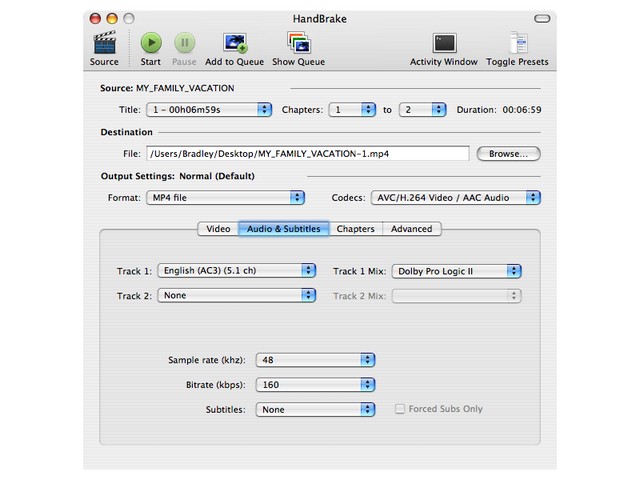Open the Codecs dropdown AVC/H.264 Video

[456, 198]
